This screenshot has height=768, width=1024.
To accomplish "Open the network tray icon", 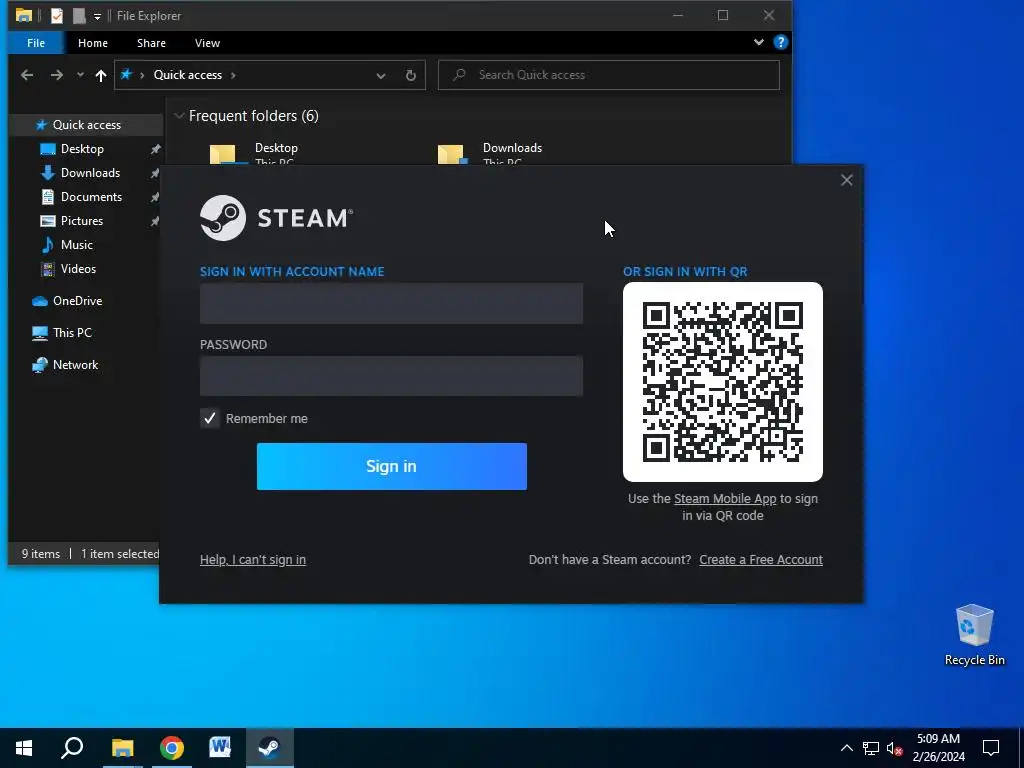I will pos(871,748).
